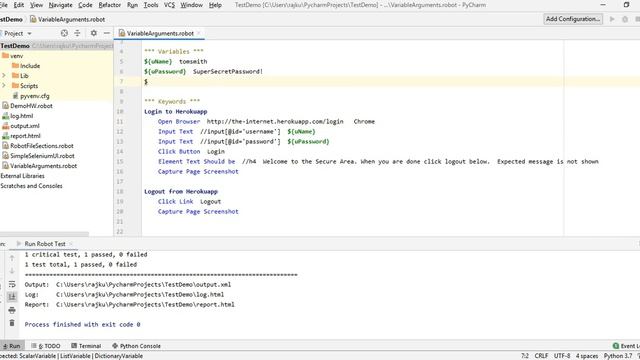Toggle scroll to end icon in console
640x360 pixels.
pyautogui.click(x=12, y=297)
